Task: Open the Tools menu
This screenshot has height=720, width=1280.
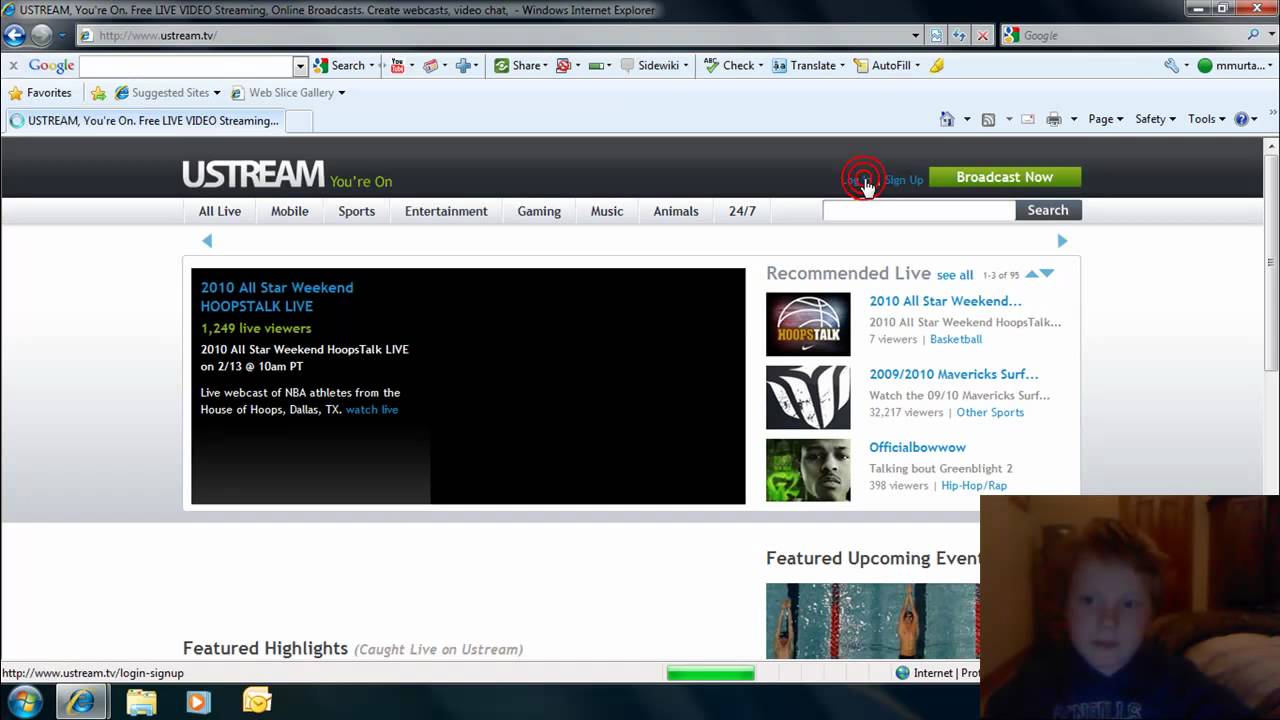Action: [1206, 119]
